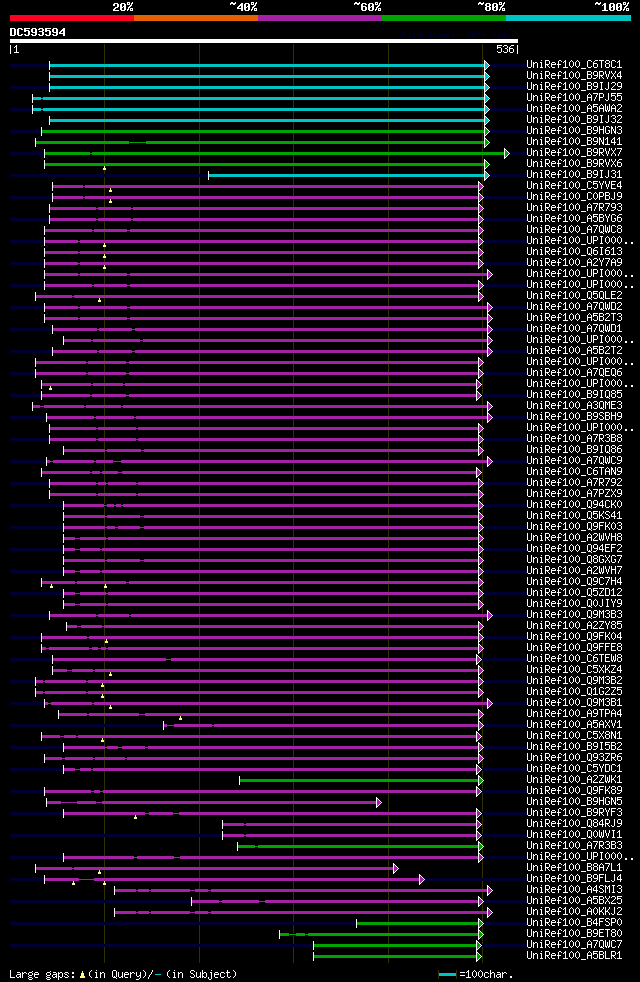Click the UniRef100_A5AWA2 label

574,108
